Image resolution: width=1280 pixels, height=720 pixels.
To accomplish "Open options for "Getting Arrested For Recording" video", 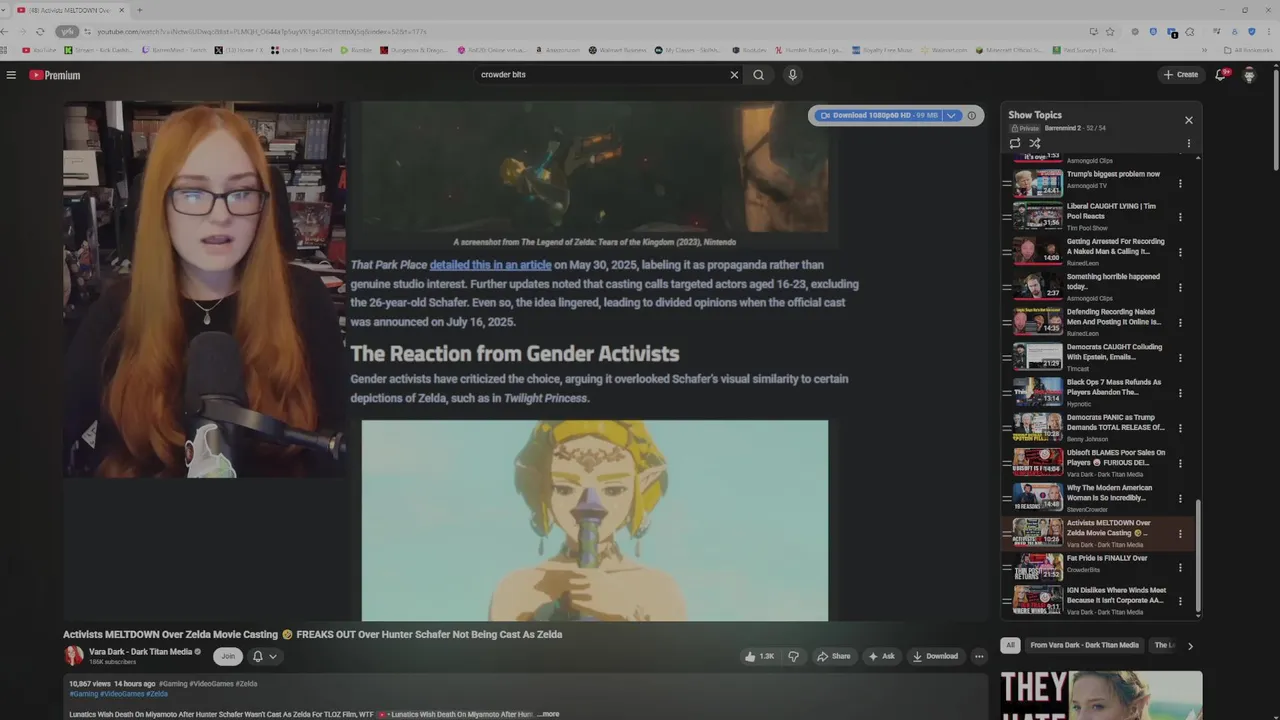I will (1180, 252).
